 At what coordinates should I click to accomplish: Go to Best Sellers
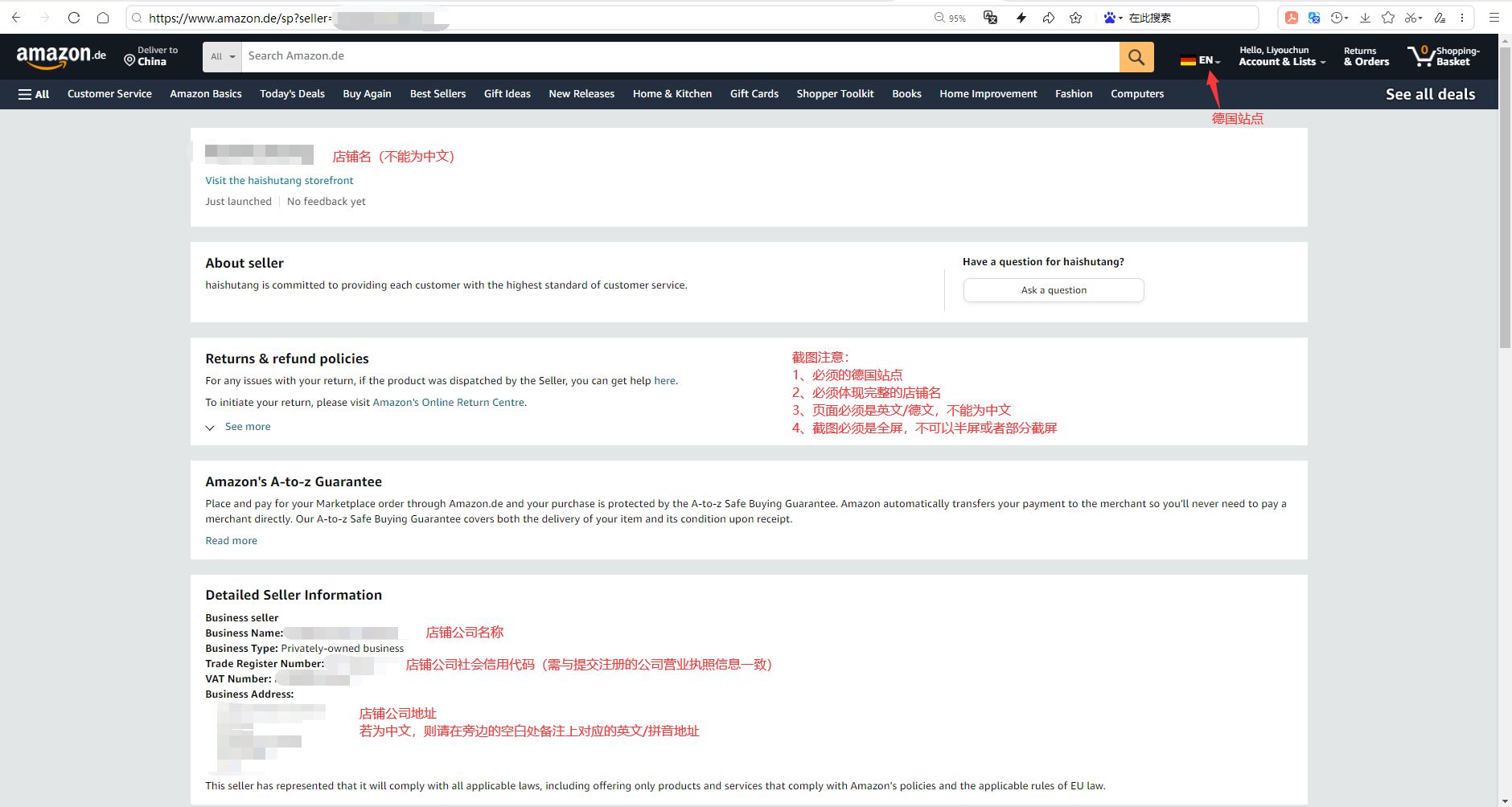[438, 94]
